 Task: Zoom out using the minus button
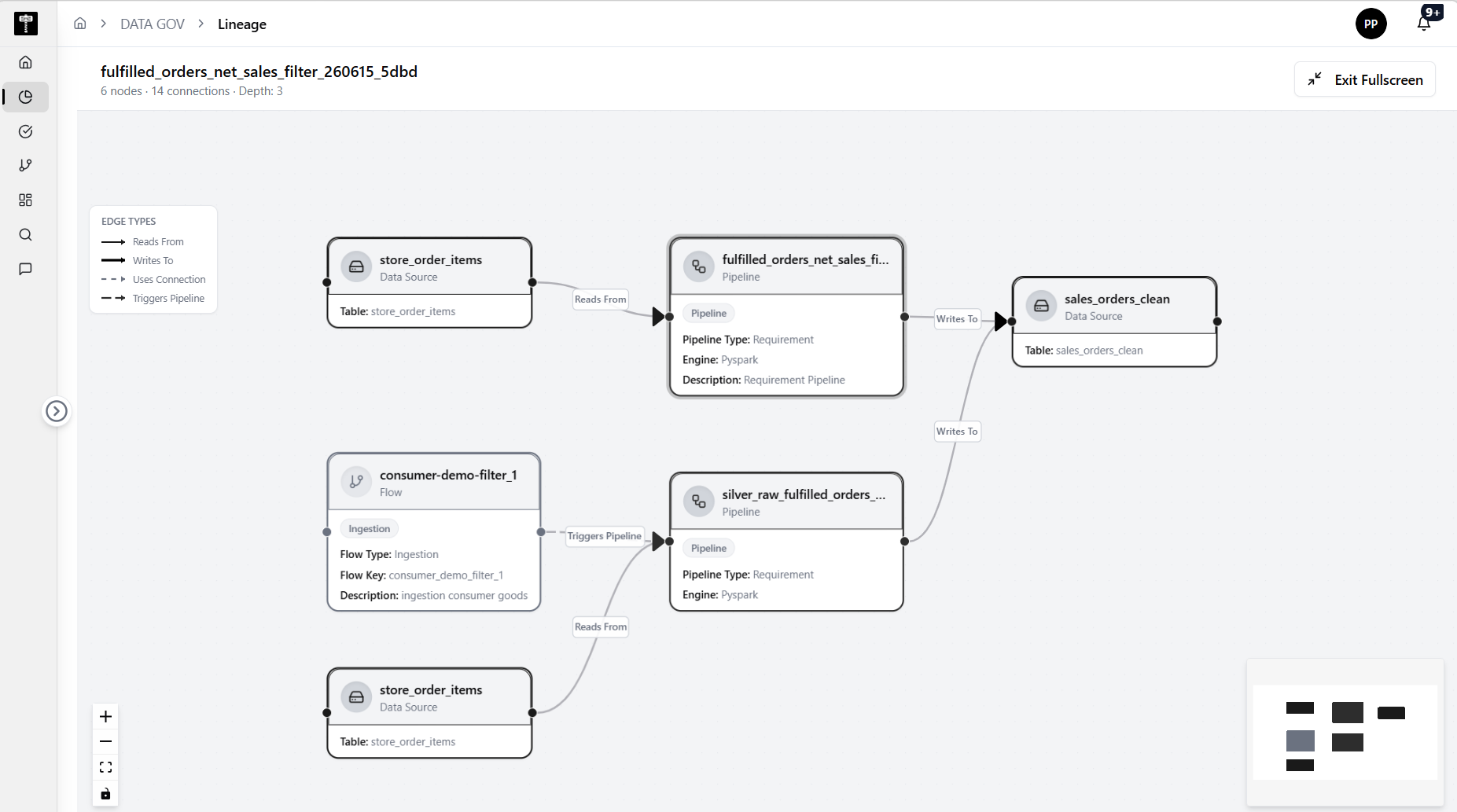coord(105,741)
